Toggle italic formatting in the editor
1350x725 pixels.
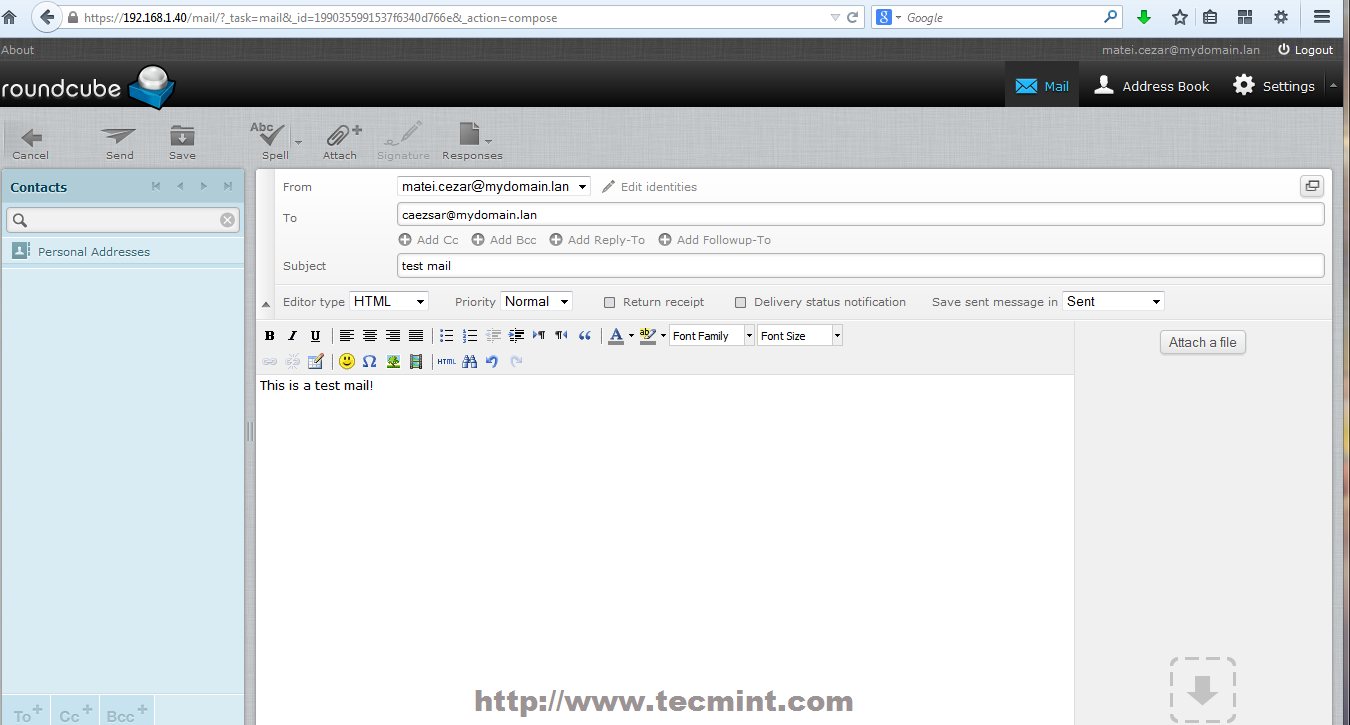pyautogui.click(x=292, y=336)
